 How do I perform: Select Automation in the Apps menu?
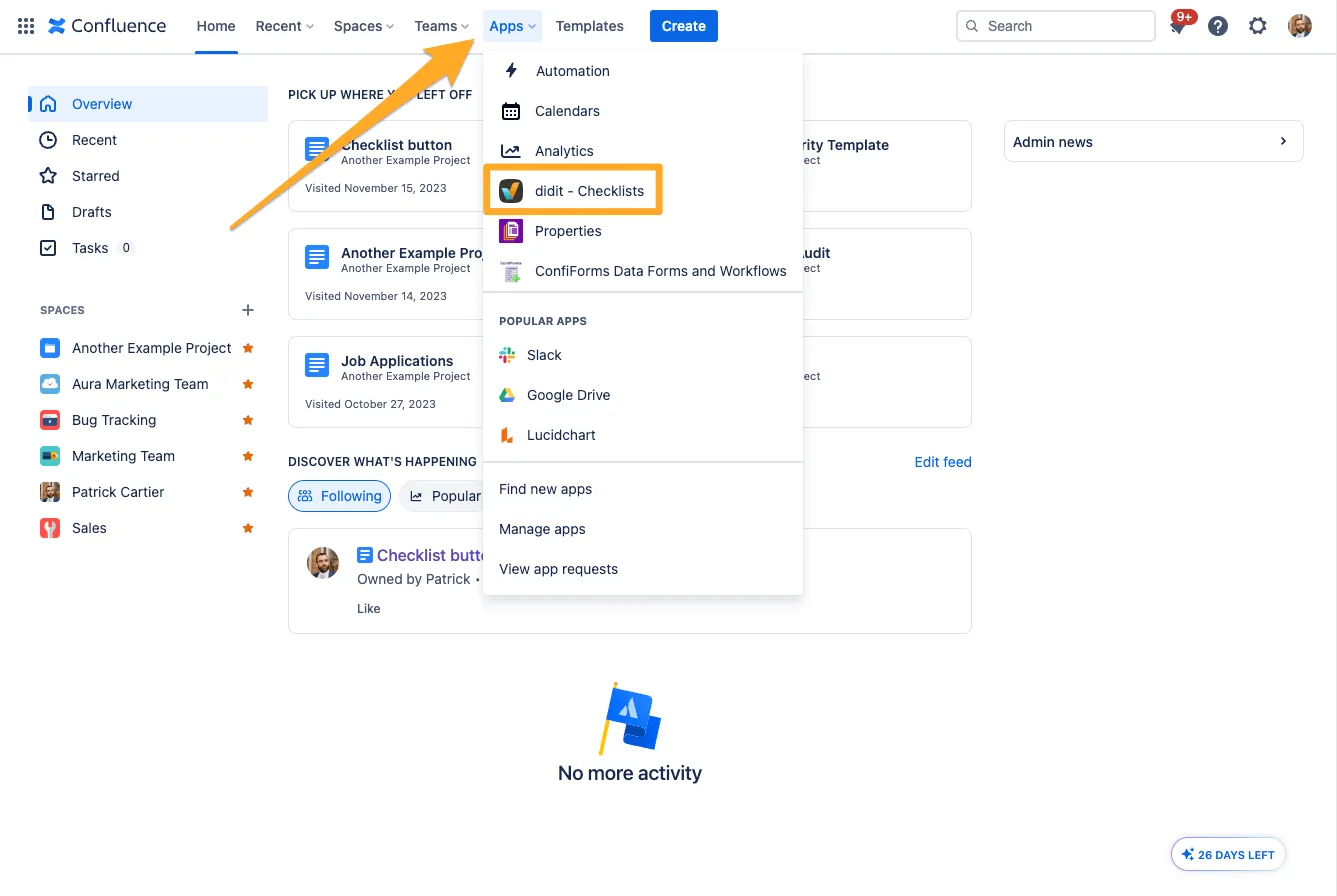click(x=572, y=71)
